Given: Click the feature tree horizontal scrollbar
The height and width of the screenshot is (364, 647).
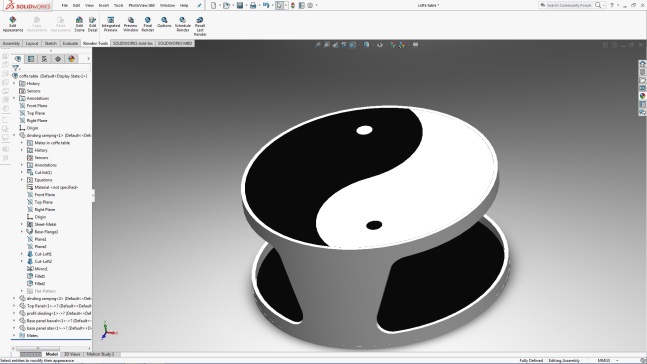Looking at the screenshot, I should pos(38,349).
